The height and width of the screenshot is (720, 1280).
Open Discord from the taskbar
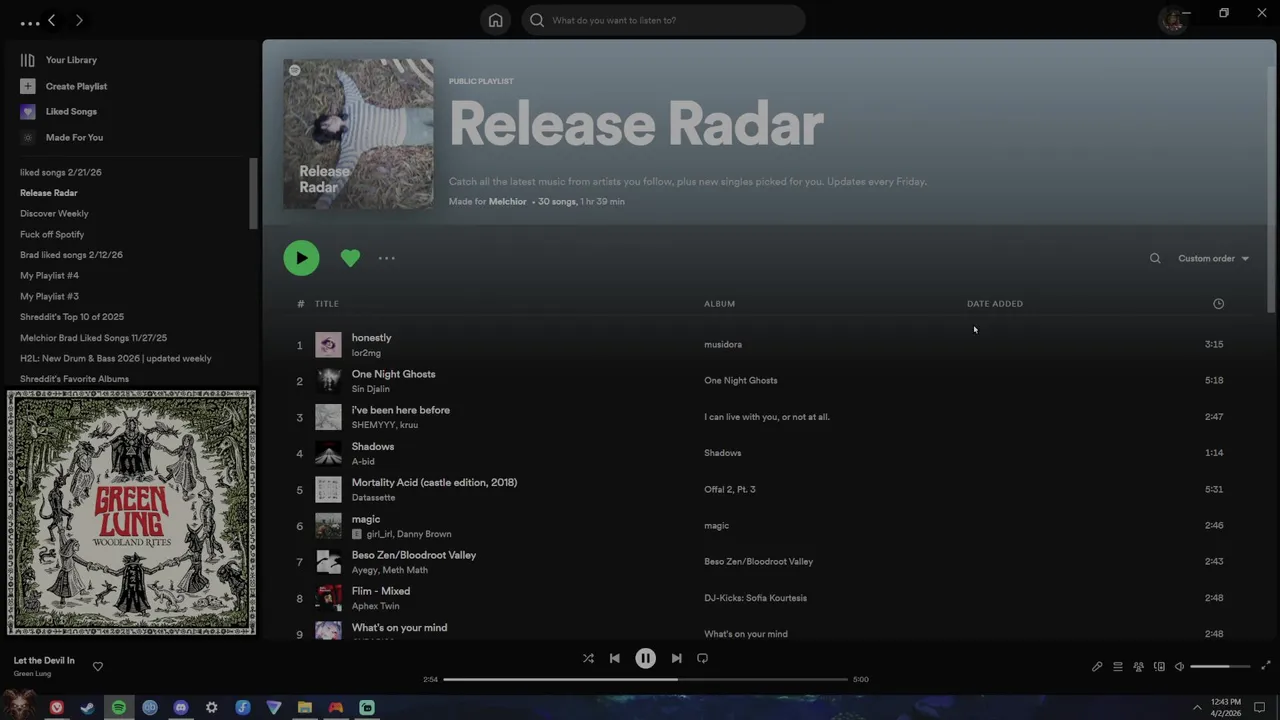tap(181, 708)
